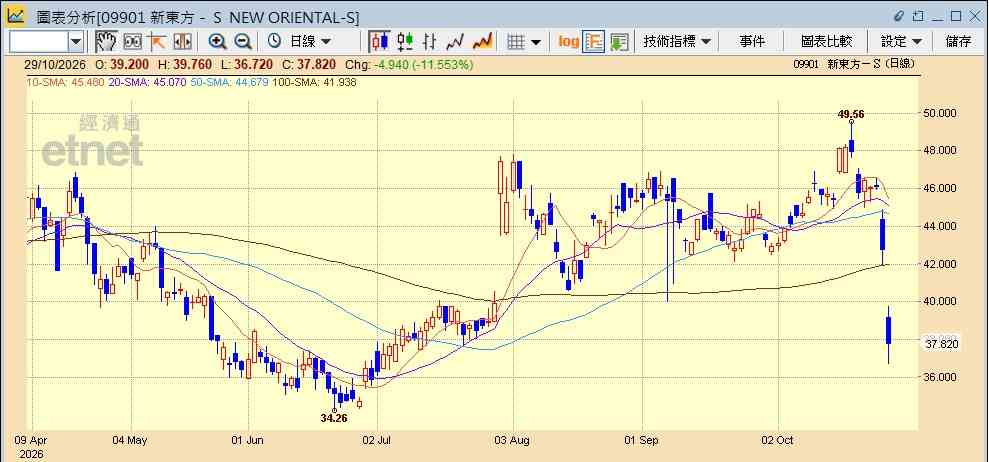Click the 37.820 current price tag
Image resolution: width=989 pixels, height=462 pixels.
(940, 344)
